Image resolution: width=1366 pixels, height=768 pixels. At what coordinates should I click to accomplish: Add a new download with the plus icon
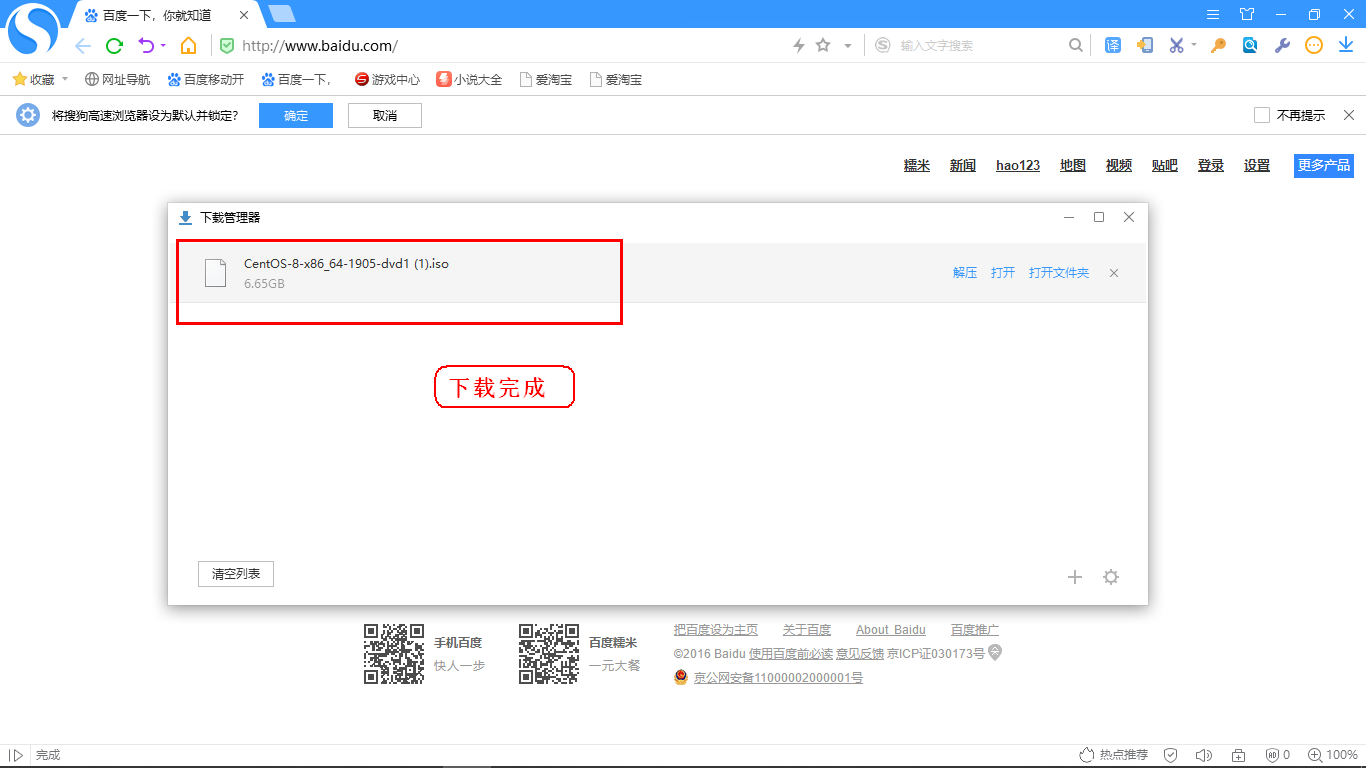pos(1075,577)
